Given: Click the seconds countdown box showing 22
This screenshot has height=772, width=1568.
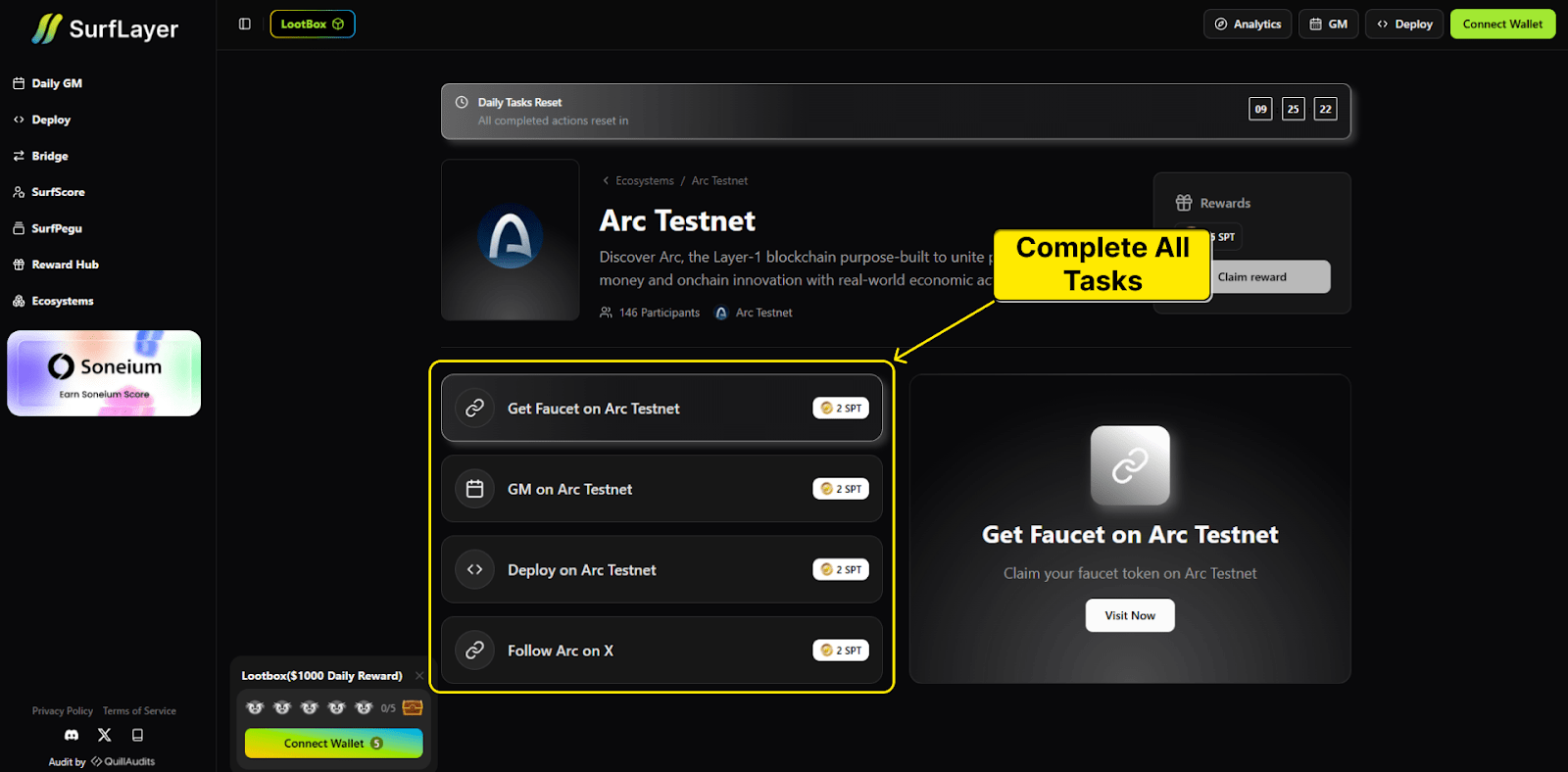Looking at the screenshot, I should pos(1326,109).
